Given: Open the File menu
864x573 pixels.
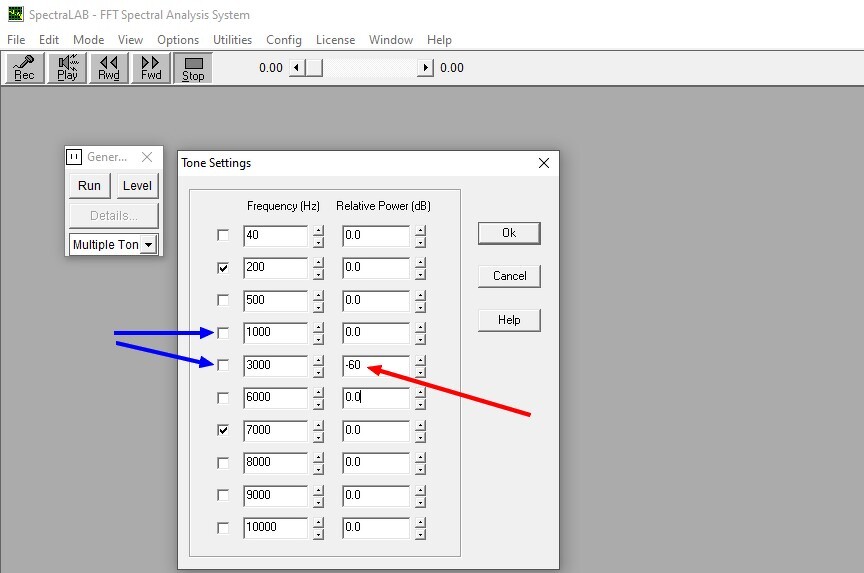Looking at the screenshot, I should click(x=16, y=40).
